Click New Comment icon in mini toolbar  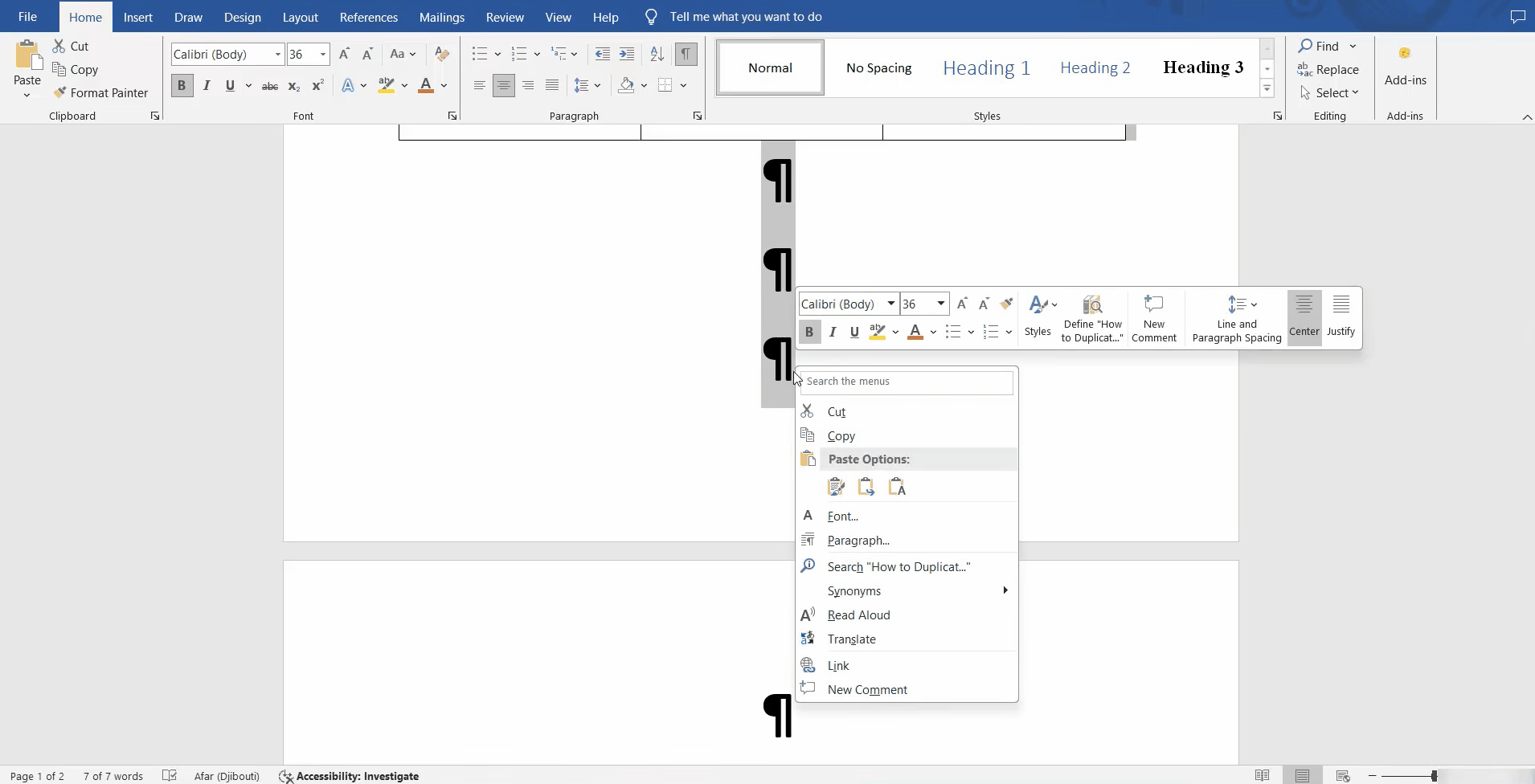(x=1154, y=304)
